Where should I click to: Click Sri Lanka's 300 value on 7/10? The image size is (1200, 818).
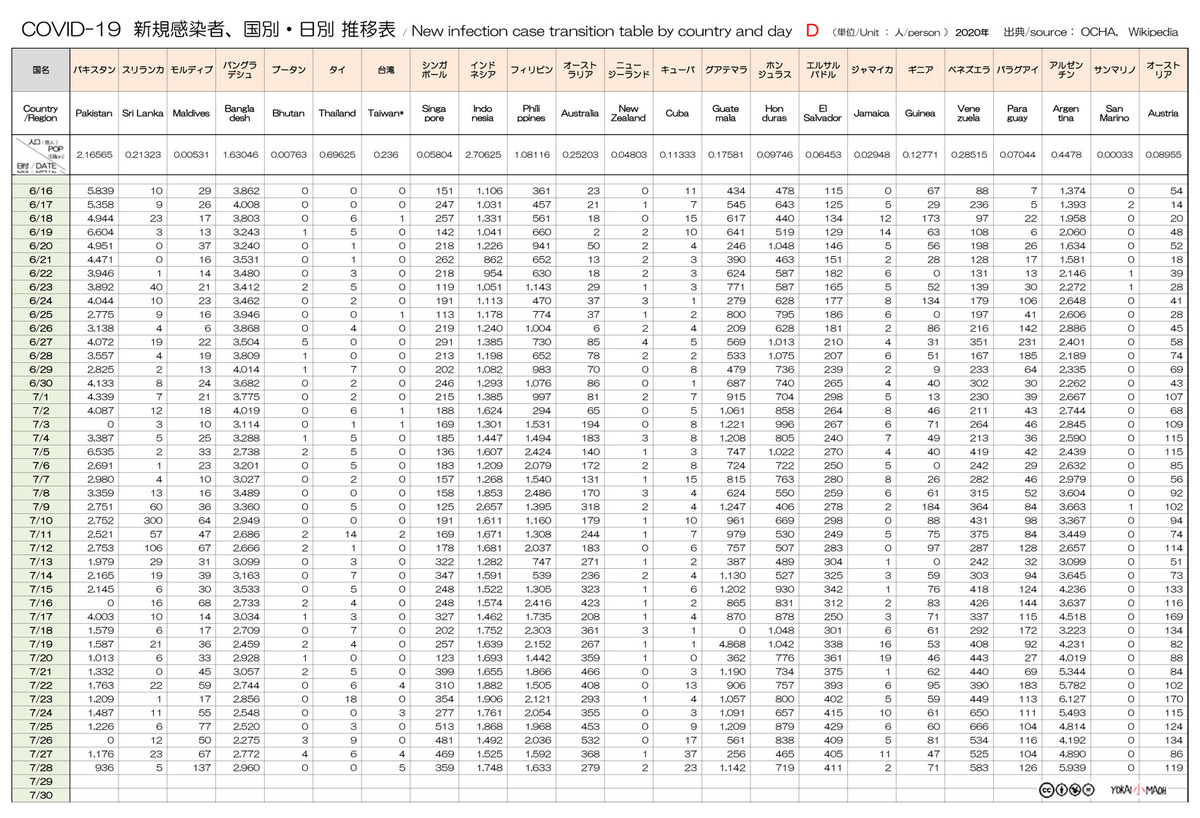pyautogui.click(x=153, y=521)
